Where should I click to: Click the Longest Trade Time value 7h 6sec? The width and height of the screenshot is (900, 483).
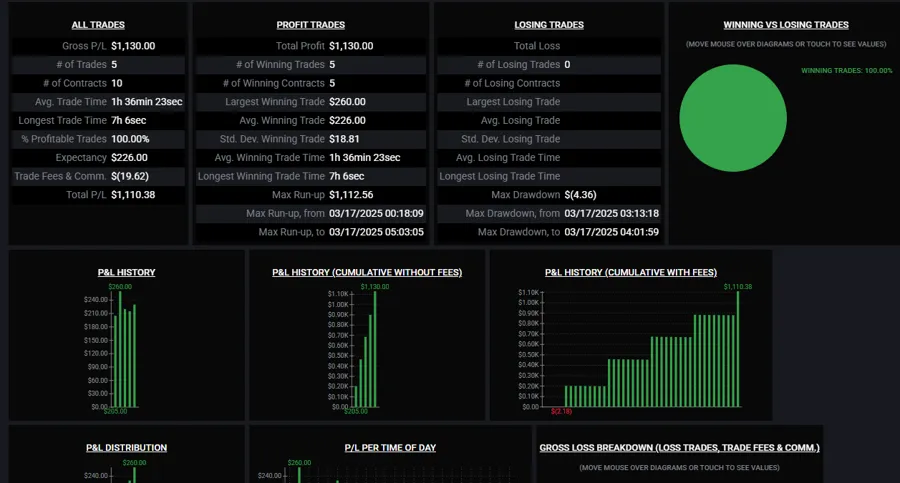tap(129, 121)
